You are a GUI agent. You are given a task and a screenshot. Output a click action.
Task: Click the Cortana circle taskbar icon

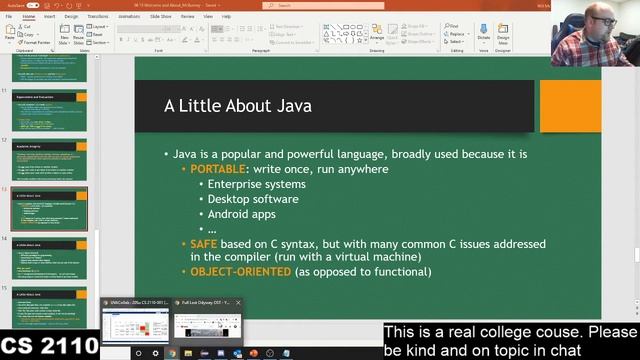[139, 353]
